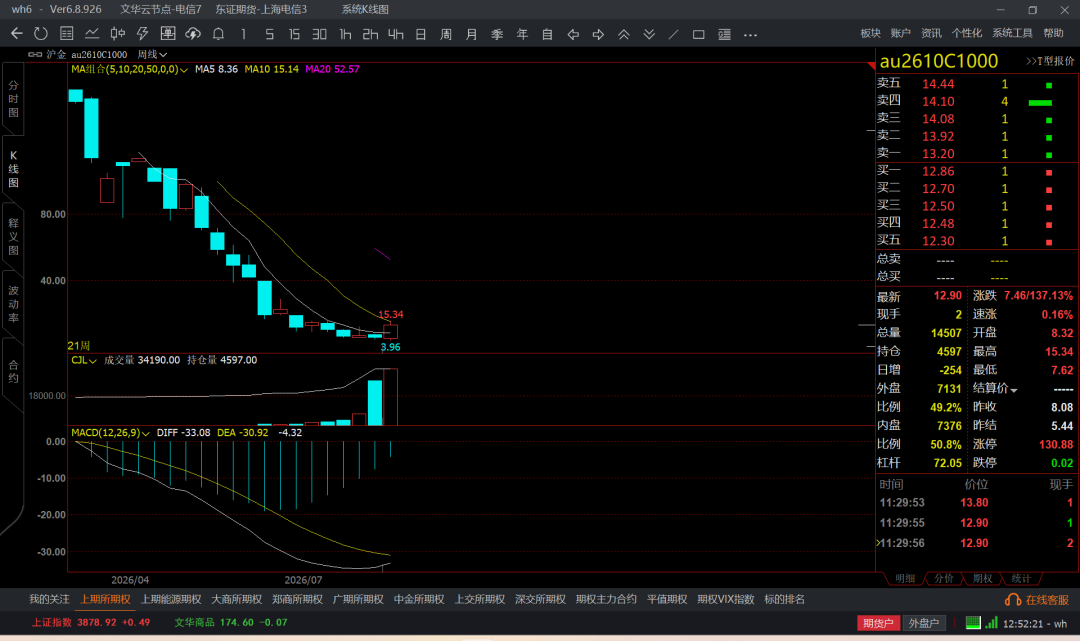Open the 我的关注 tab
The image size is (1080, 641).
coord(49,600)
